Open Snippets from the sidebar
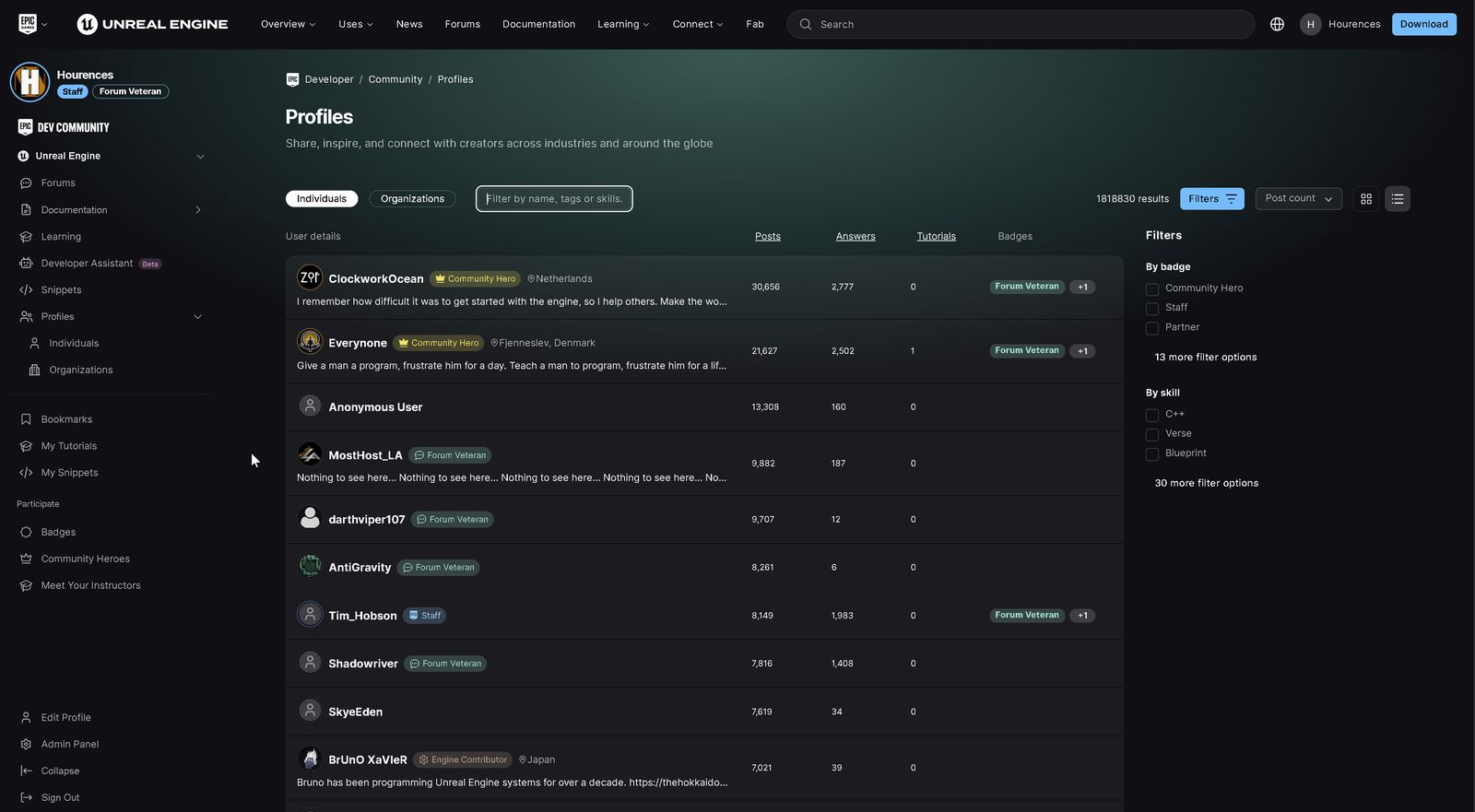Image resolution: width=1475 pixels, height=812 pixels. pyautogui.click(x=61, y=290)
